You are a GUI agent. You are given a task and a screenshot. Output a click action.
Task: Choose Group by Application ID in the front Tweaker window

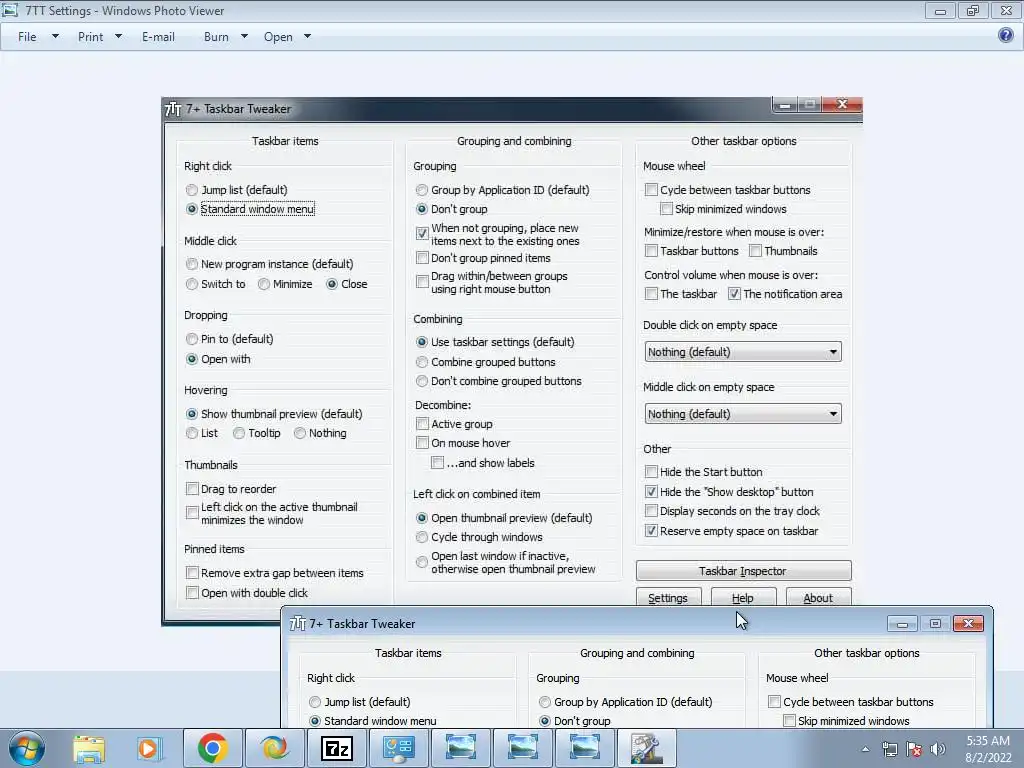(x=625, y=701)
